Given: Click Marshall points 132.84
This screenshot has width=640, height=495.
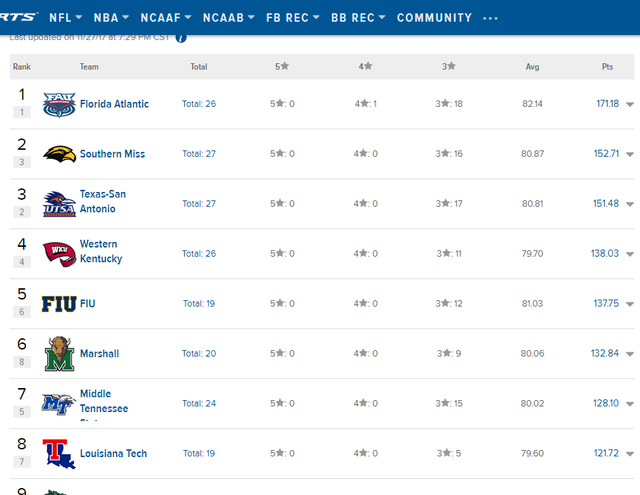Looking at the screenshot, I should point(605,353).
